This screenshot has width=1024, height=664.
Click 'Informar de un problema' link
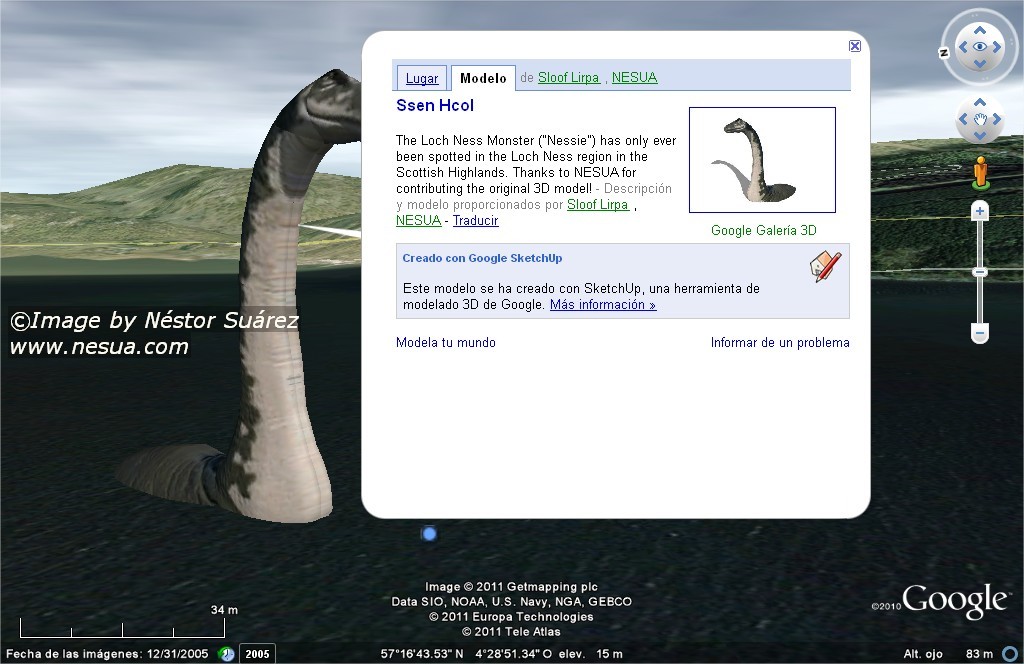pyautogui.click(x=780, y=342)
